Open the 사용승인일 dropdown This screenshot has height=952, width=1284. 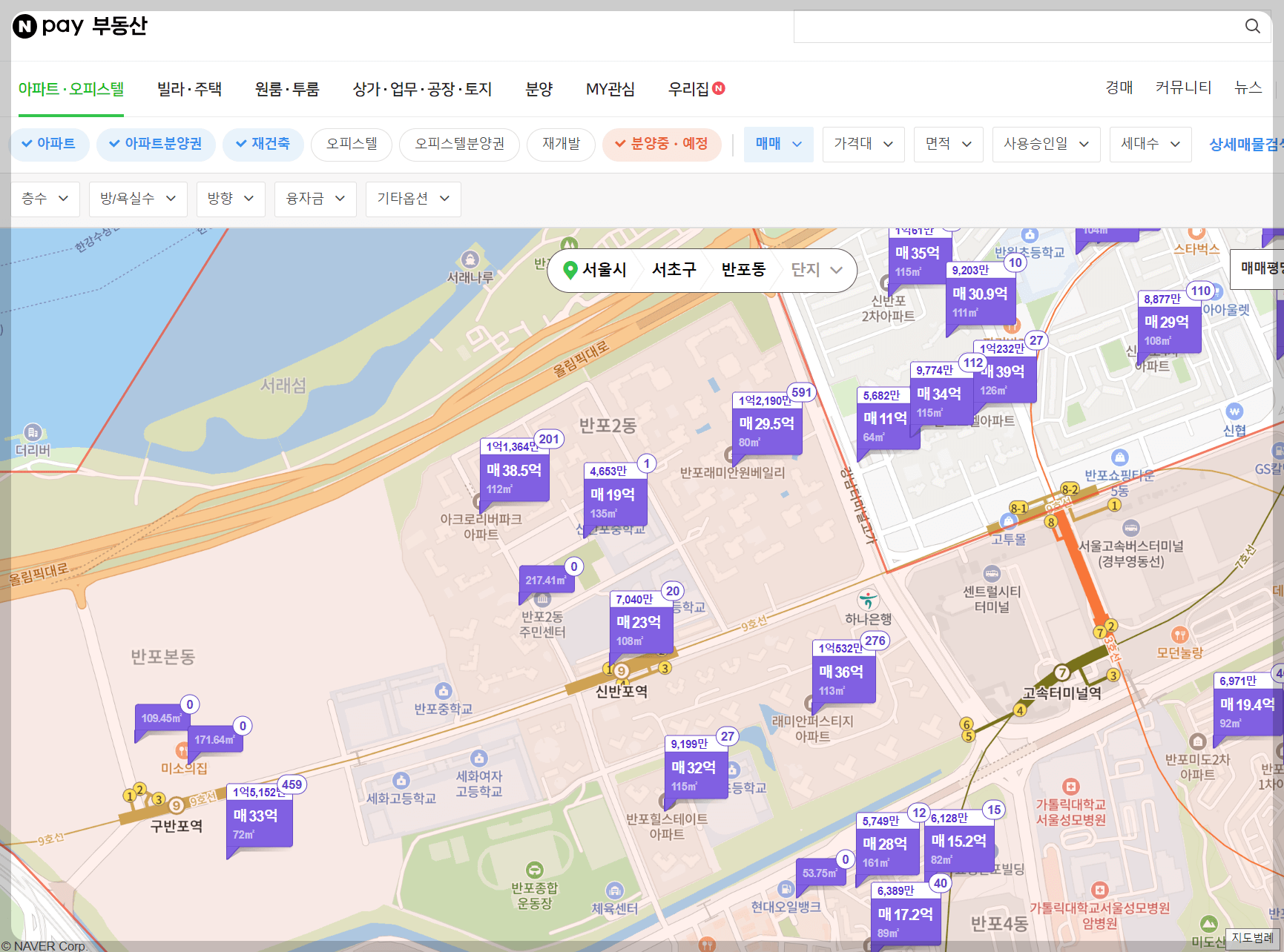(x=1047, y=144)
